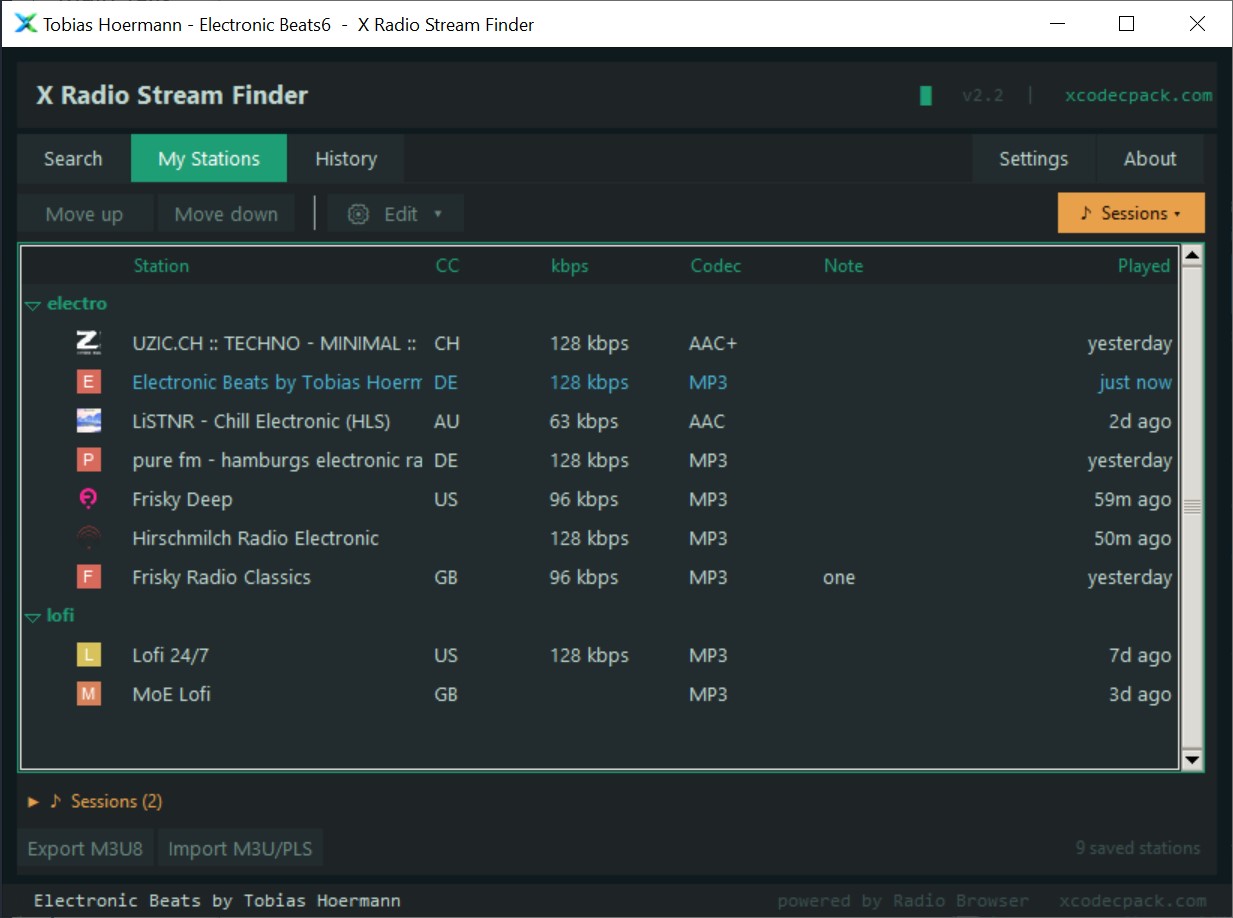Viewport: 1233px width, 918px height.
Task: Select the Frisky Deep station name
Action: [x=182, y=499]
